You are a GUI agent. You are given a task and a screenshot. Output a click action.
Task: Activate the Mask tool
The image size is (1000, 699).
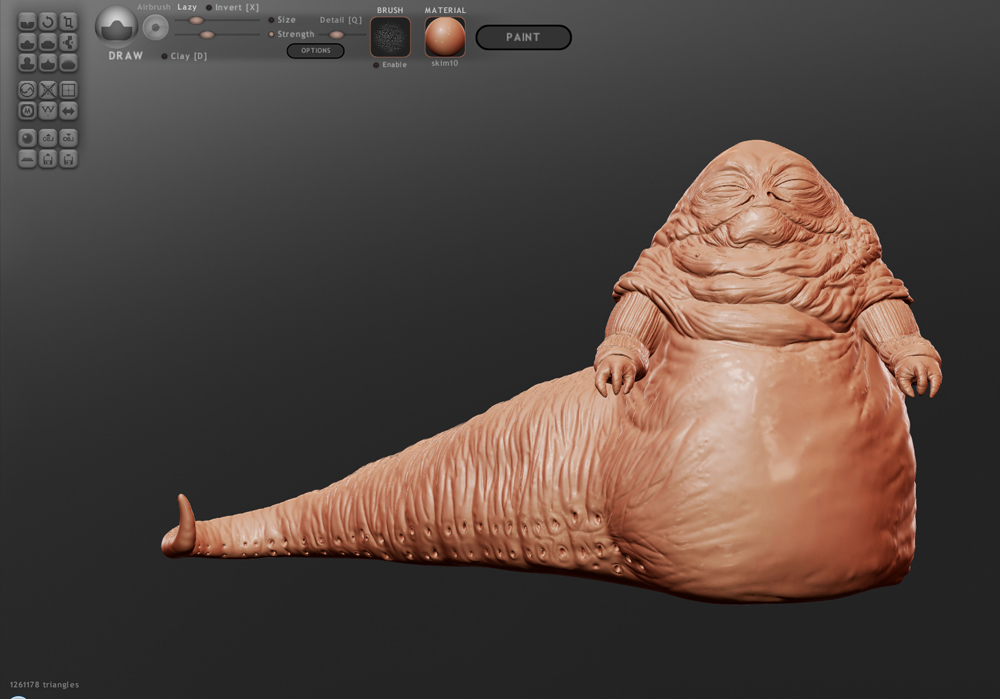click(x=27, y=110)
